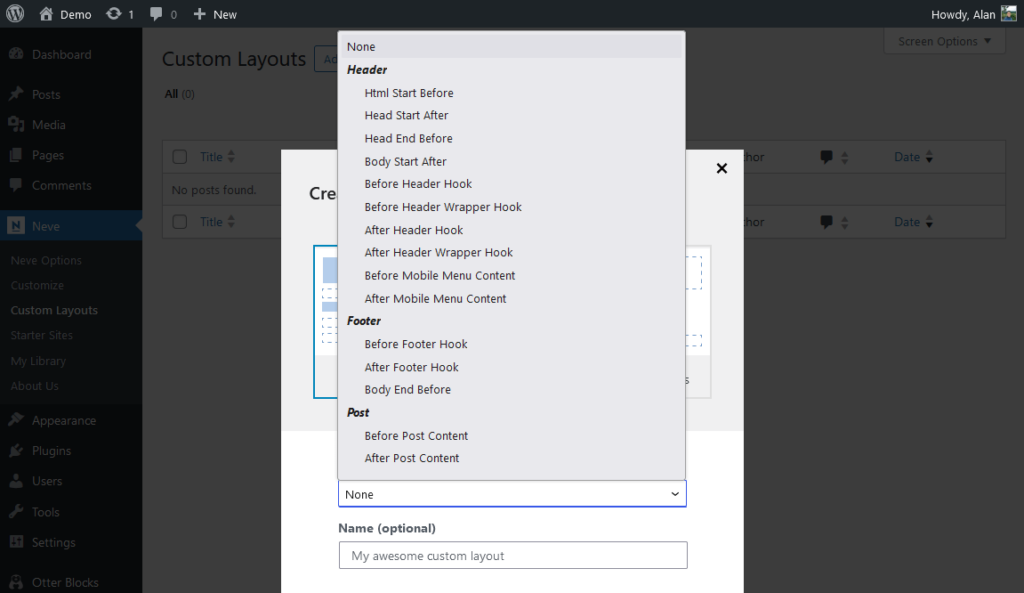
Task: Open Neve Options submenu link
Action: pyautogui.click(x=46, y=260)
